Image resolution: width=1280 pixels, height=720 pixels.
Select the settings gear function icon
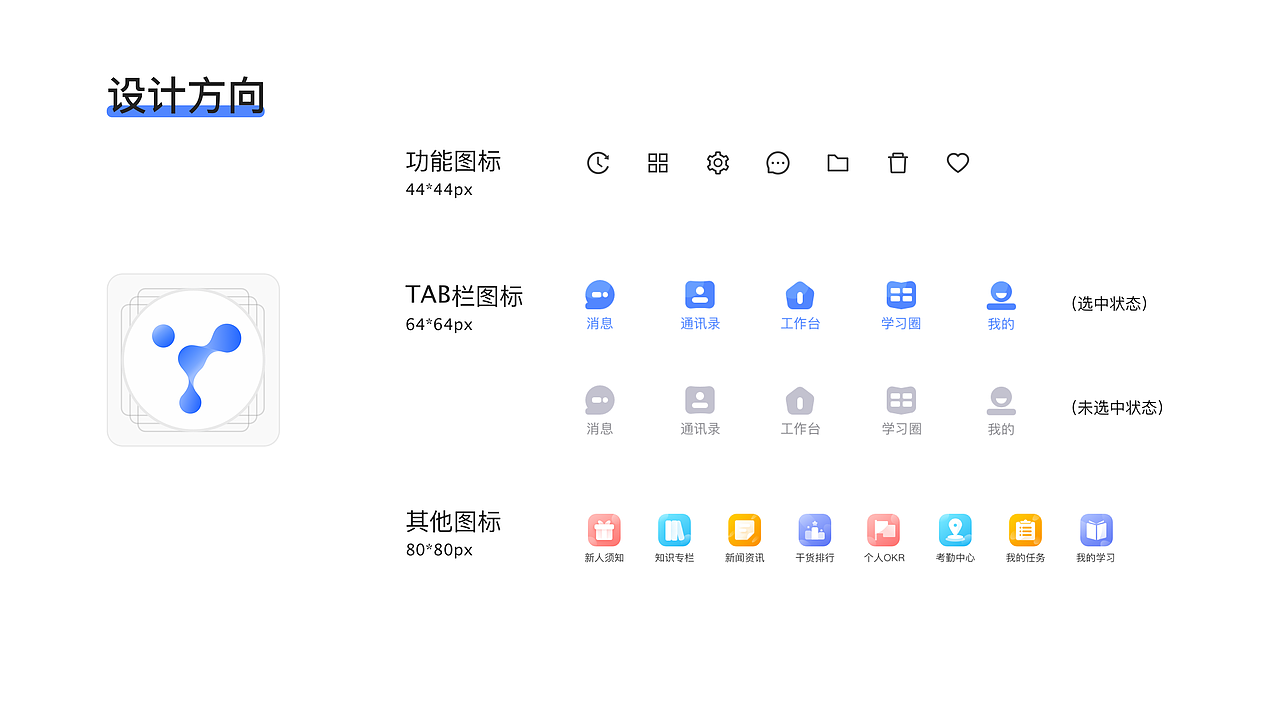[717, 163]
